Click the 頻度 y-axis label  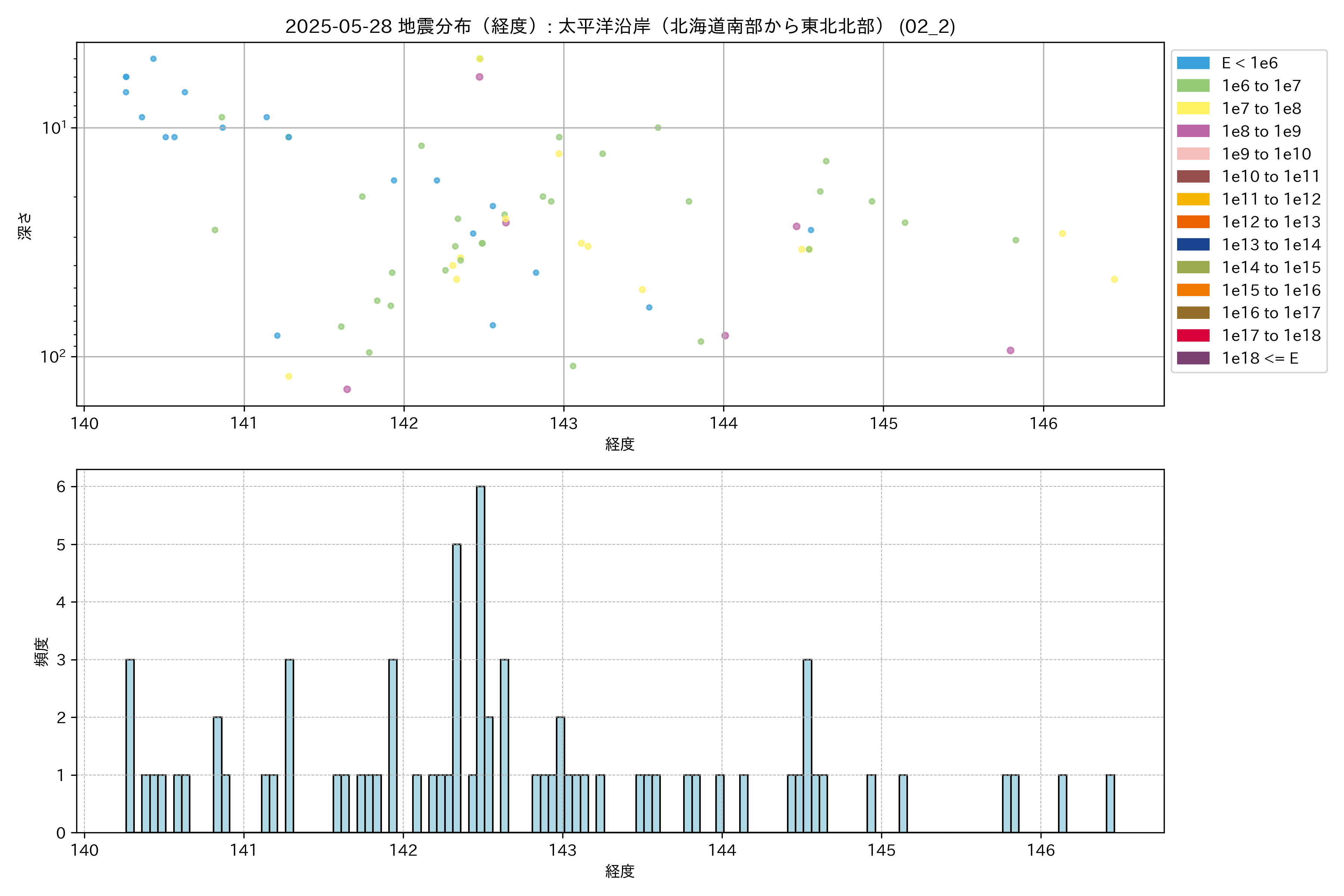point(41,651)
